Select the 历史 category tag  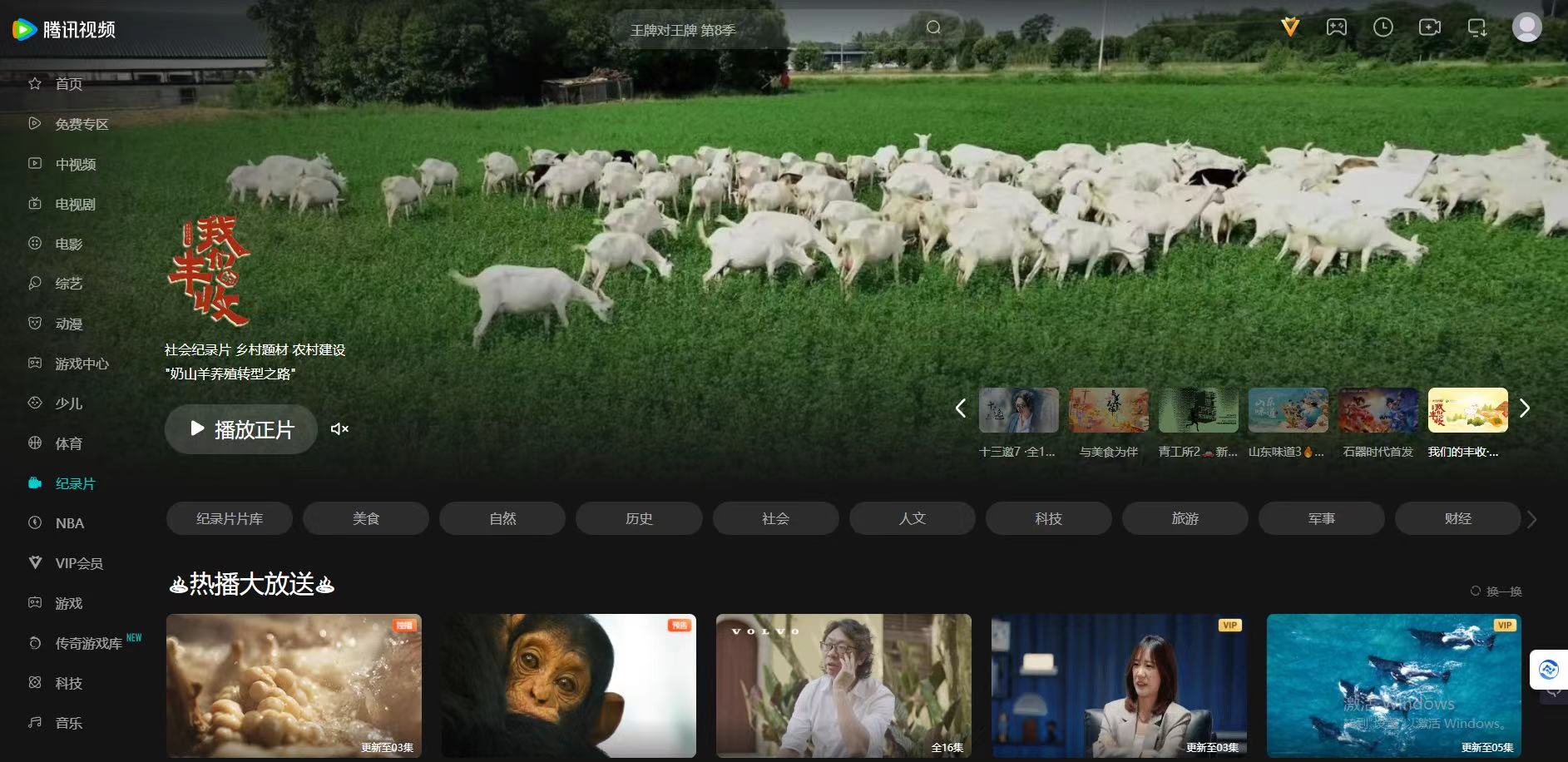(x=639, y=518)
